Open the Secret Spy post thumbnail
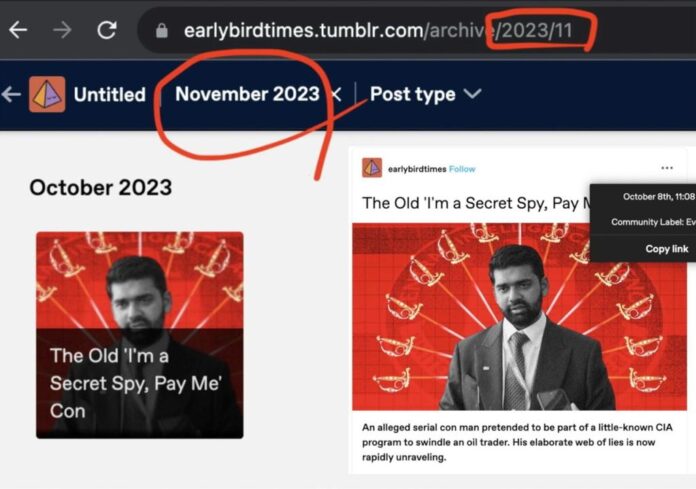 139,335
